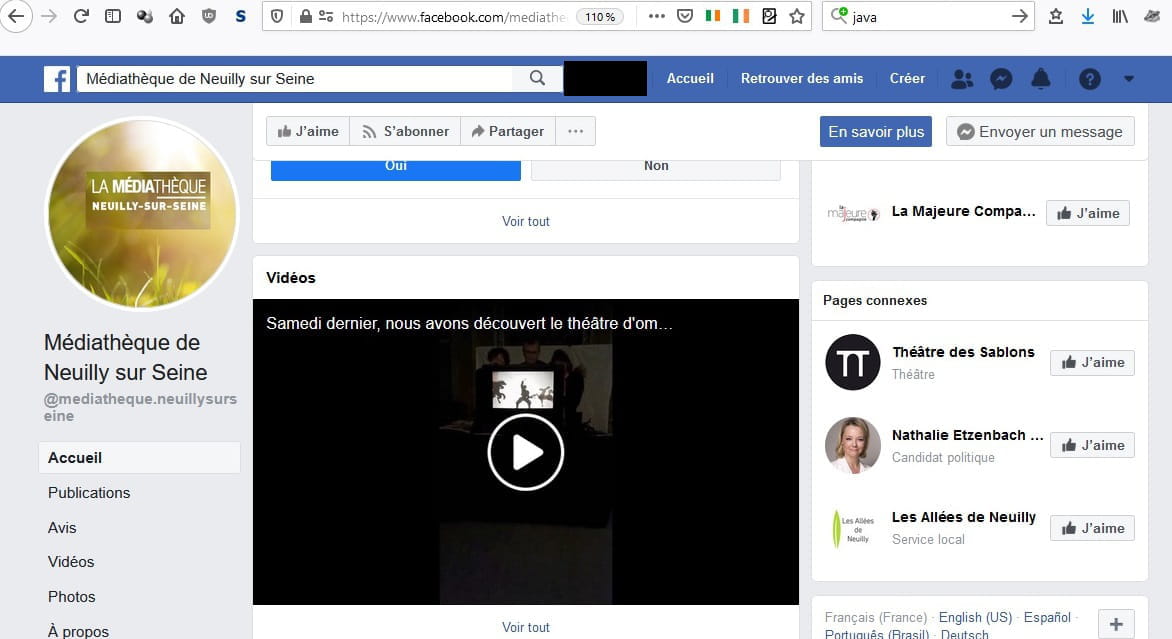Click Envoyer un message button
The width and height of the screenshot is (1172, 639).
pos(1040,132)
